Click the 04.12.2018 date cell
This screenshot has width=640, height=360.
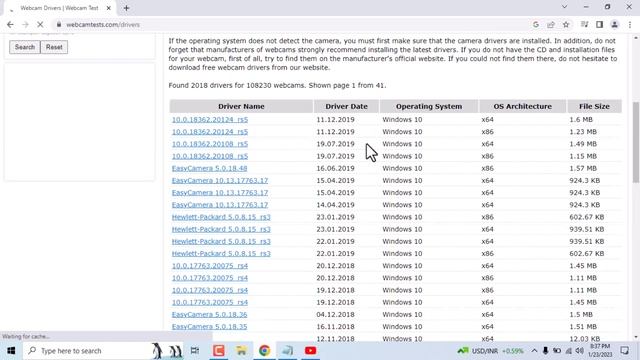335,315
